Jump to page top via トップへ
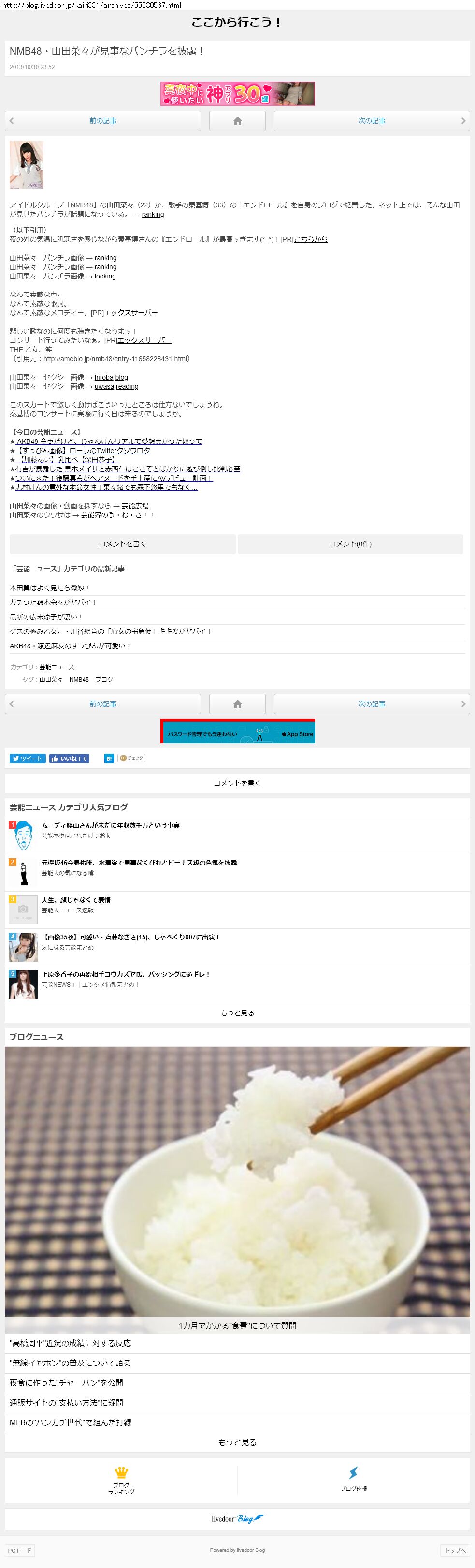 coord(454,1550)
